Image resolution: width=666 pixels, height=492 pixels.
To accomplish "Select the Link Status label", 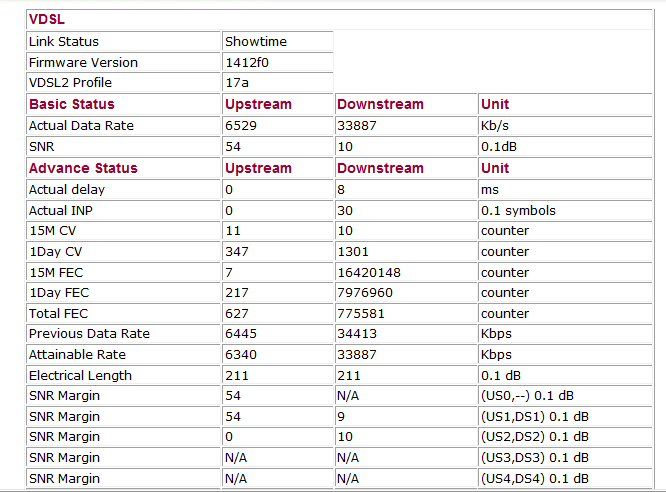I will coord(64,42).
